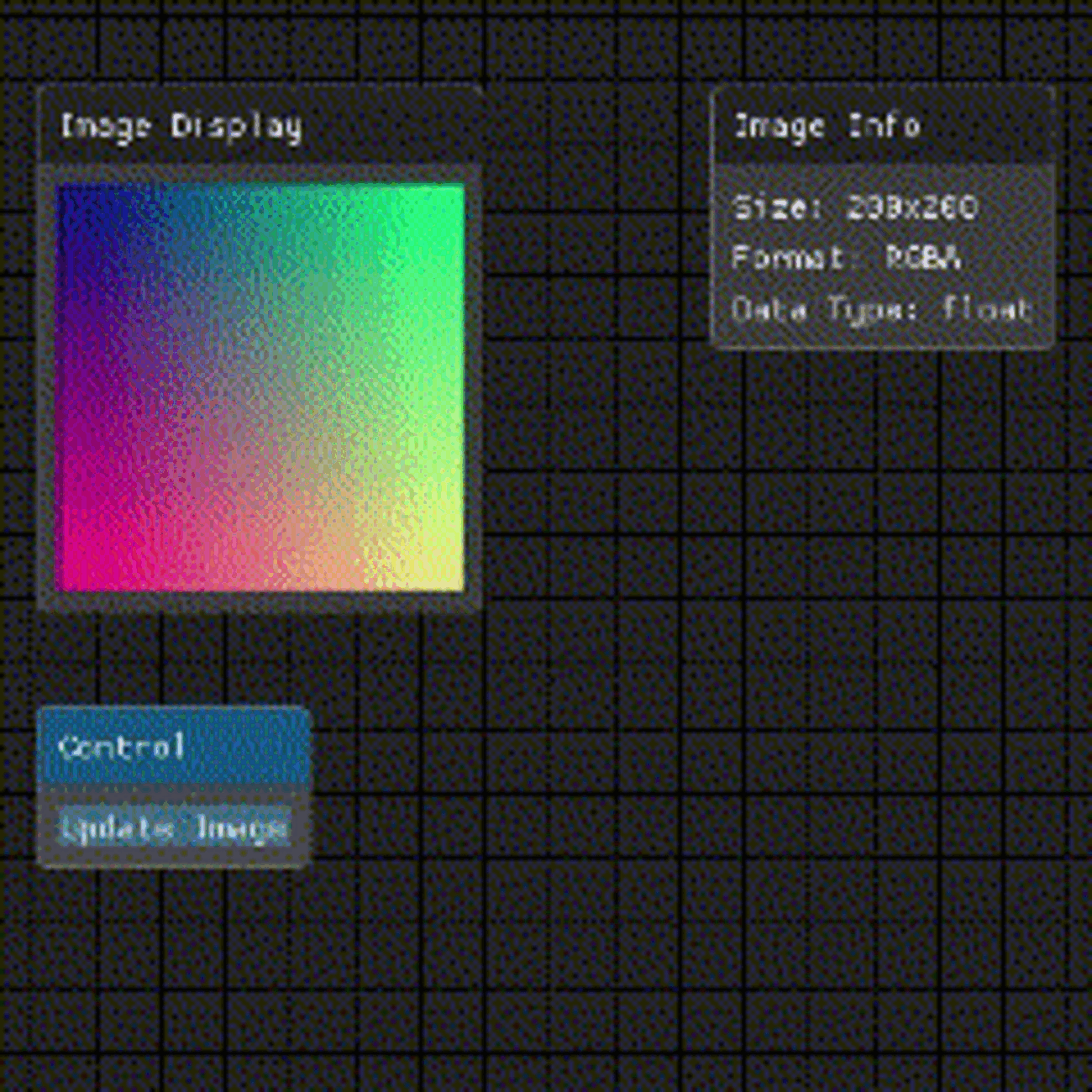Click the center of the gradient image
Viewport: 1092px width, 1092px height.
click(260, 386)
